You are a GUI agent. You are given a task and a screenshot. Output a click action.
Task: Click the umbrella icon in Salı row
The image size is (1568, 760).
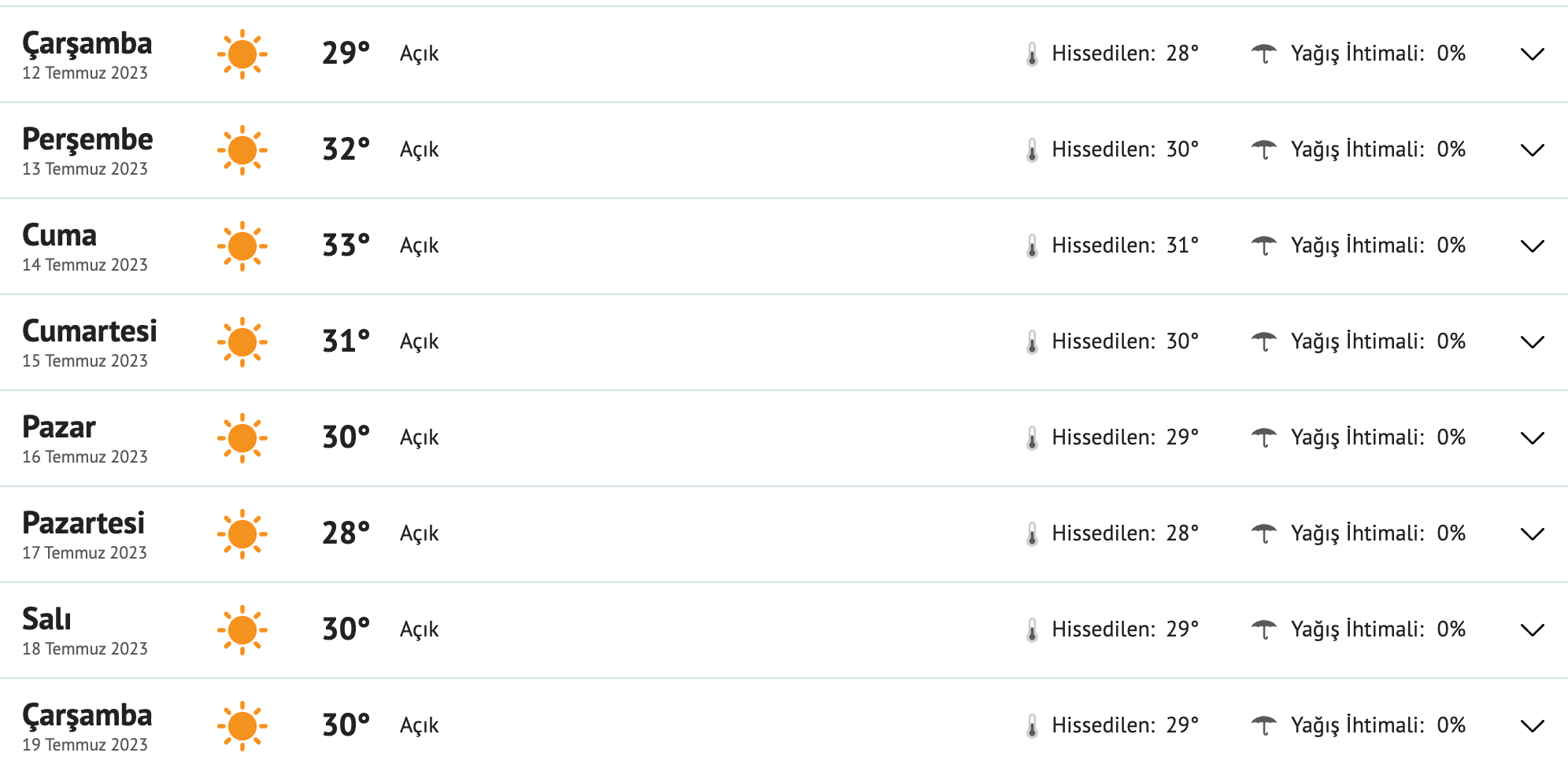pyautogui.click(x=1264, y=629)
